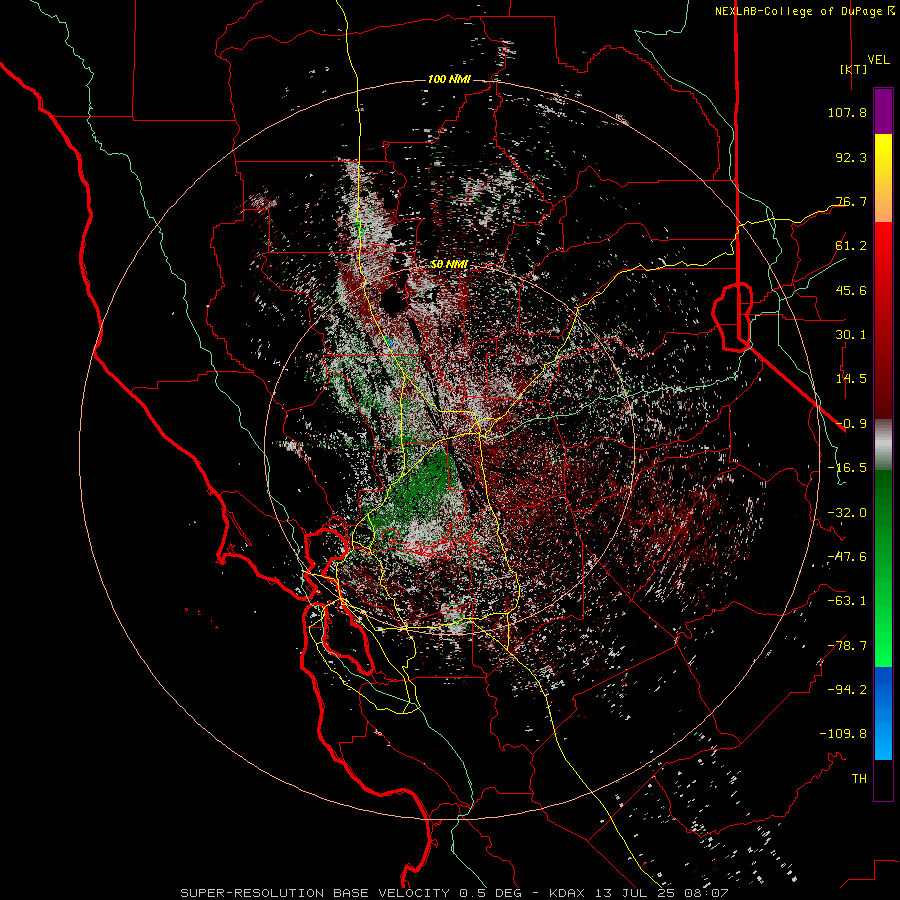Click the TH legend label
Screen dimensions: 900x900
(x=859, y=779)
